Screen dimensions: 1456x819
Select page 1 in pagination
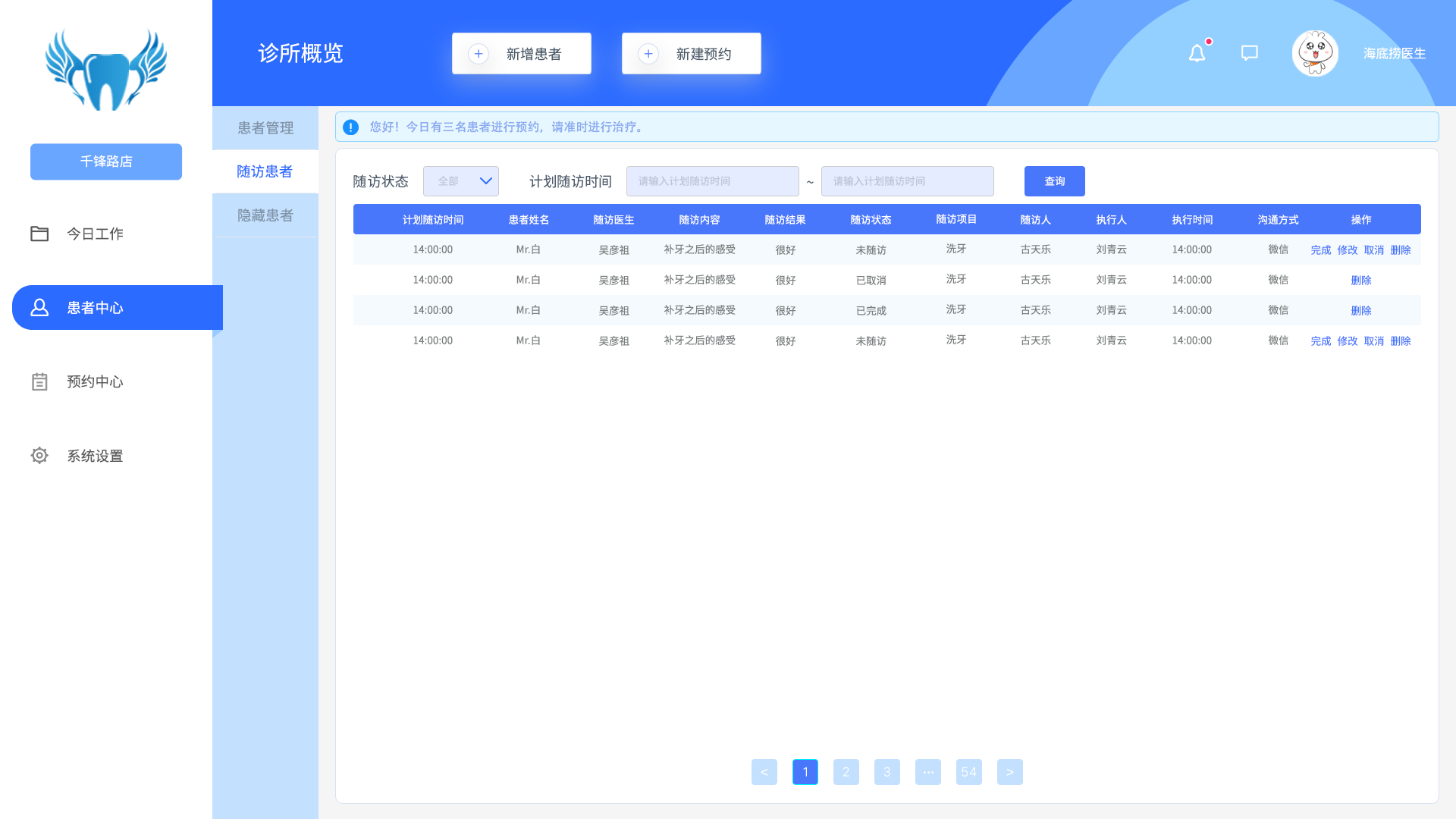click(805, 772)
